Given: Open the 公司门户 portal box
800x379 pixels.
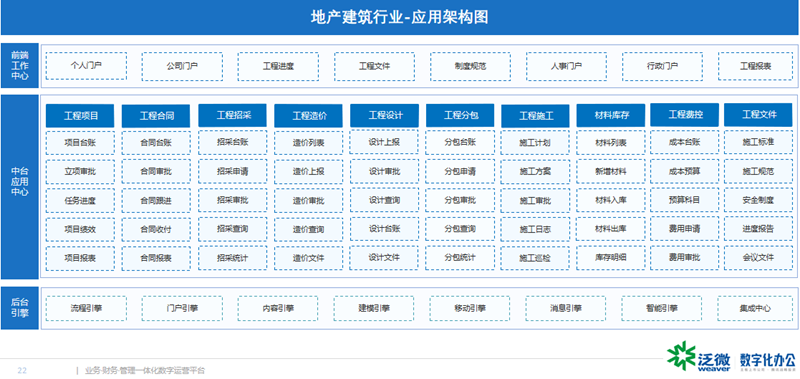Looking at the screenshot, I should (x=182, y=66).
